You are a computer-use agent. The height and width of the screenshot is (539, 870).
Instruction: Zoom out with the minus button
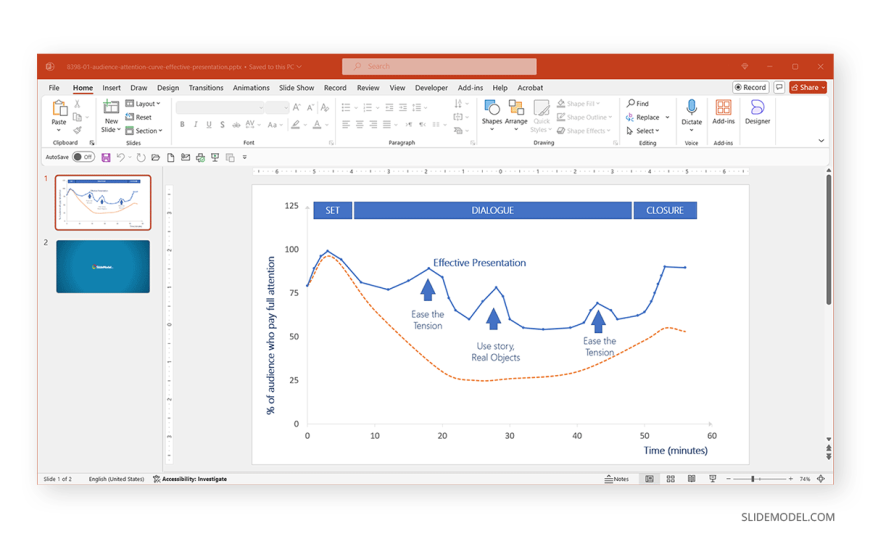729,478
